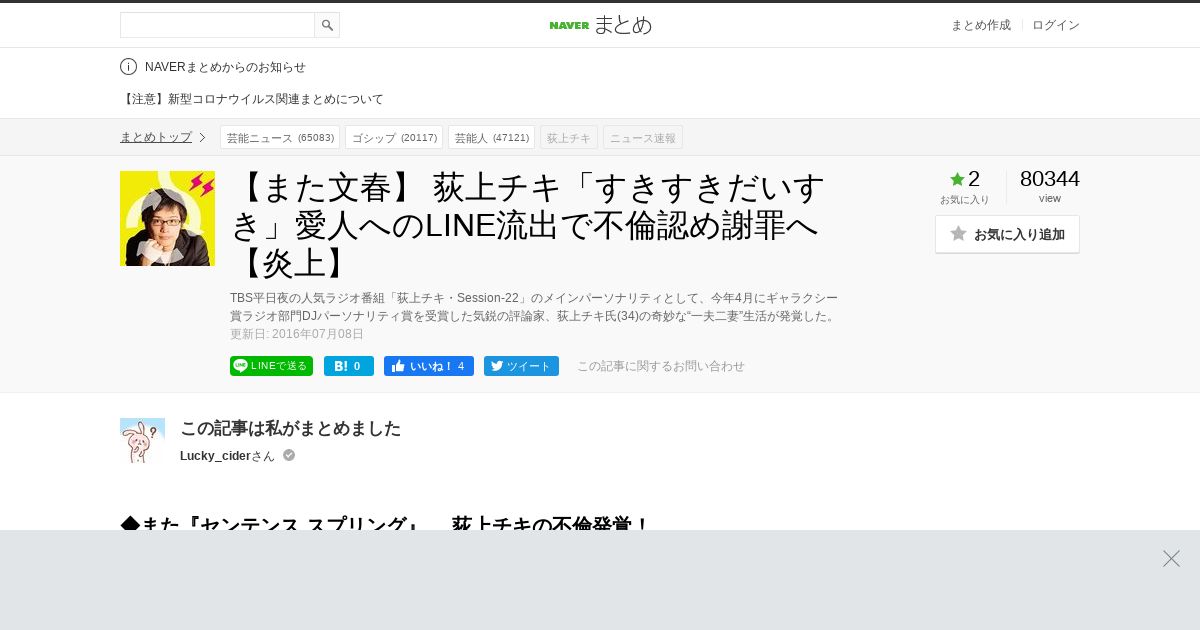This screenshot has width=1200, height=630.
Task: Select the ニュース速報 tag
Action: click(x=643, y=137)
